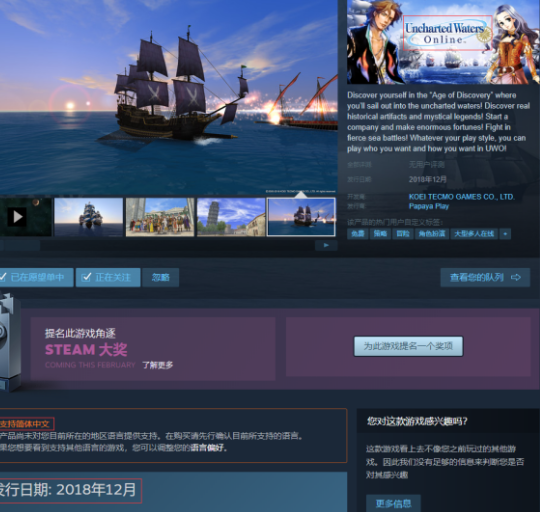540x512 pixels.
Task: Click the 角色扮演 tag
Action: (432, 234)
